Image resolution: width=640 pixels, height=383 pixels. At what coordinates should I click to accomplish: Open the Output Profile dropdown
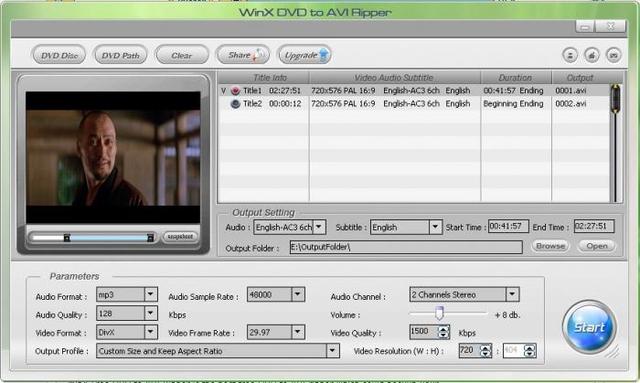pos(333,351)
